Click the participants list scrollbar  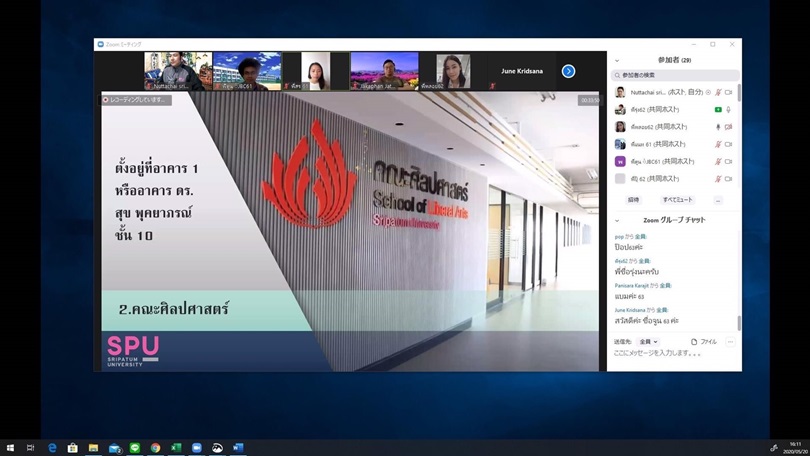tap(739, 93)
